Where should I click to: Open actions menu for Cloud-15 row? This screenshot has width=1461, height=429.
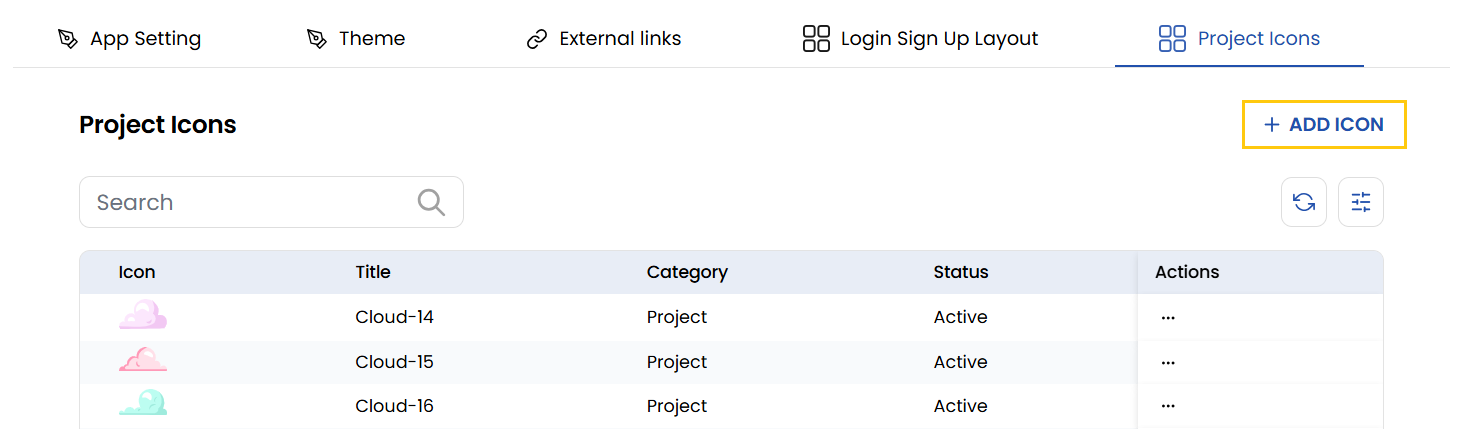pos(1167,362)
